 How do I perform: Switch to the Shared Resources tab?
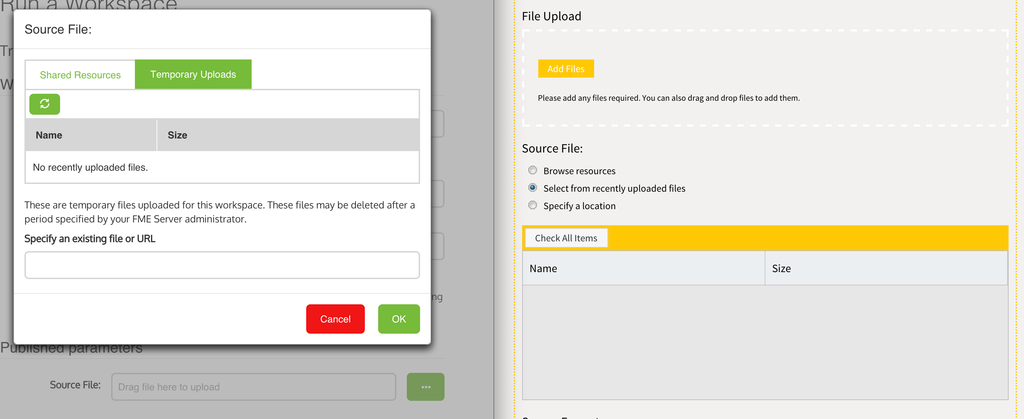click(x=80, y=75)
